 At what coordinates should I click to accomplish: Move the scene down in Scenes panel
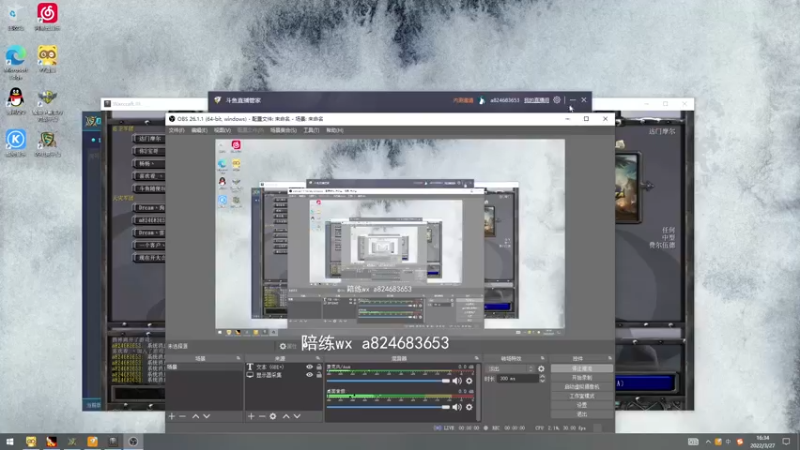coord(207,417)
